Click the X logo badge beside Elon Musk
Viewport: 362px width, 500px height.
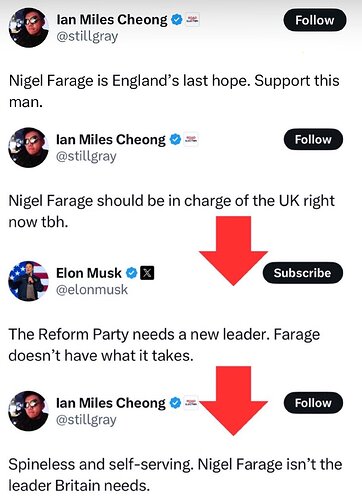point(147,273)
